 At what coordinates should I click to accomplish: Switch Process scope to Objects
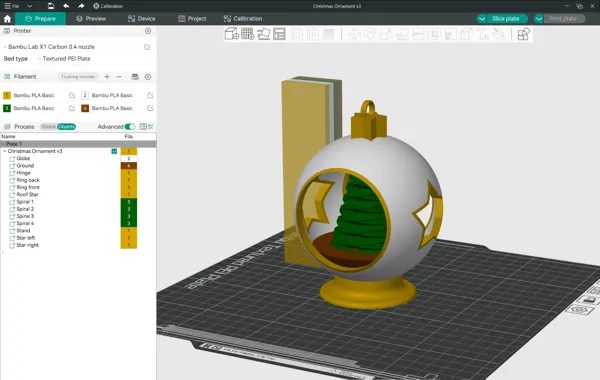[67, 127]
